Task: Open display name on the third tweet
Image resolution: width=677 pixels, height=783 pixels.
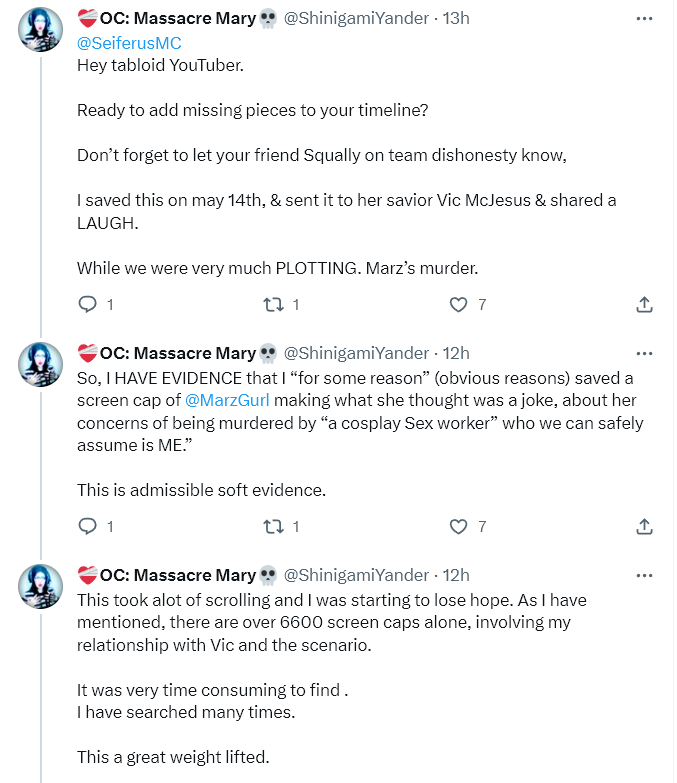Action: pos(177,575)
